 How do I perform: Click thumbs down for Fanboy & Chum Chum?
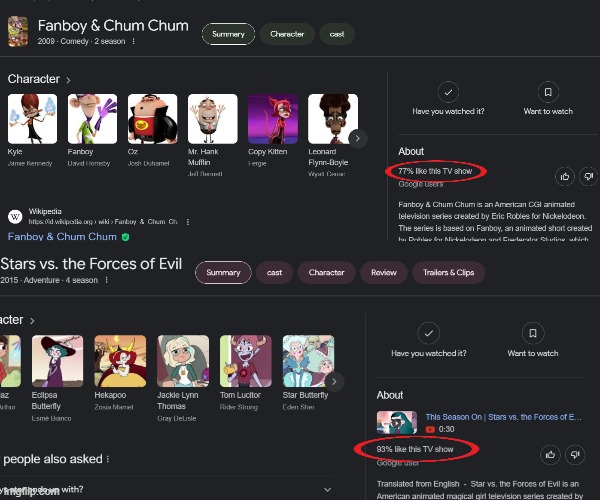point(589,176)
